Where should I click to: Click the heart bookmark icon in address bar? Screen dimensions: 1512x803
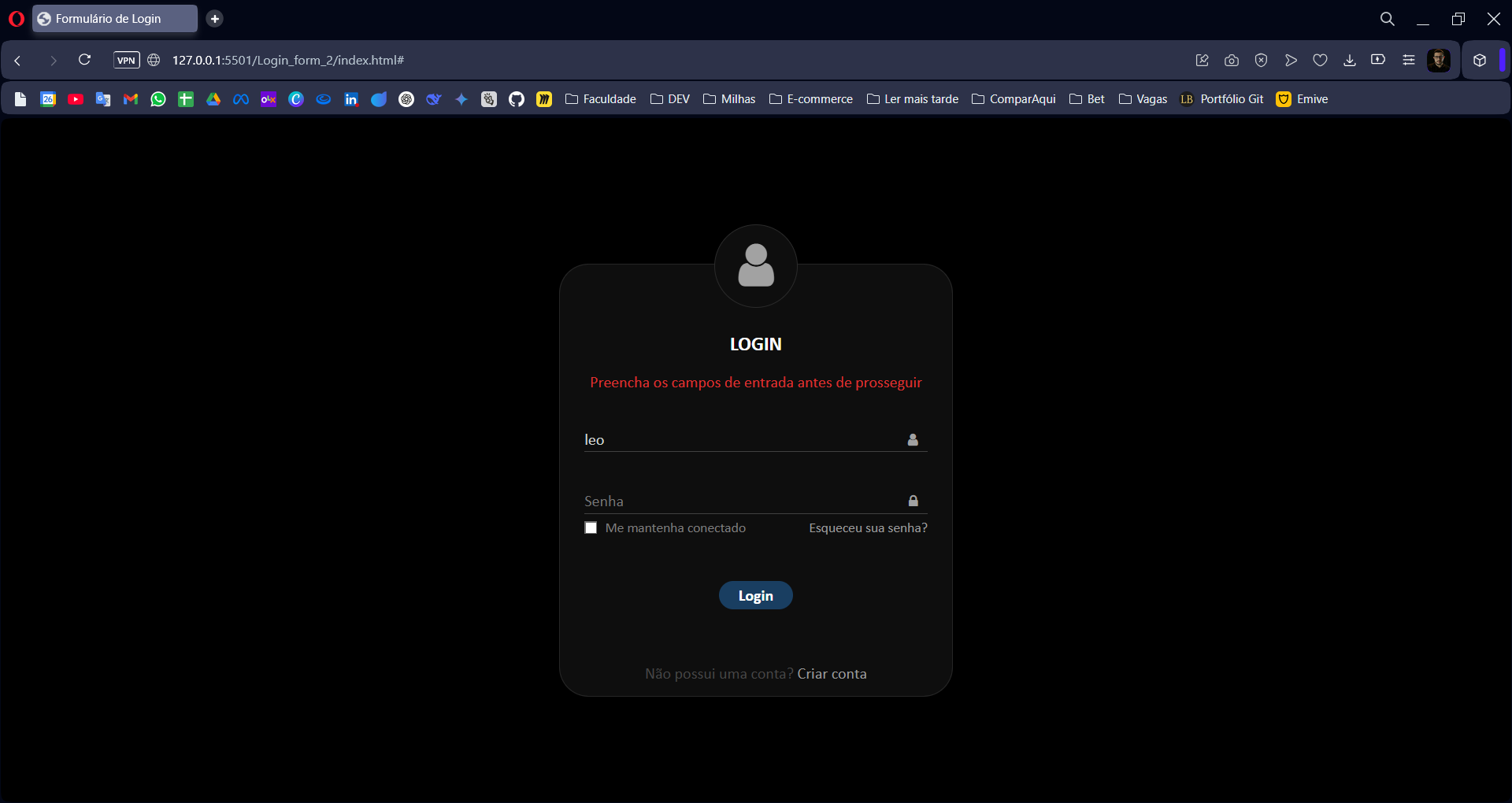pos(1321,60)
